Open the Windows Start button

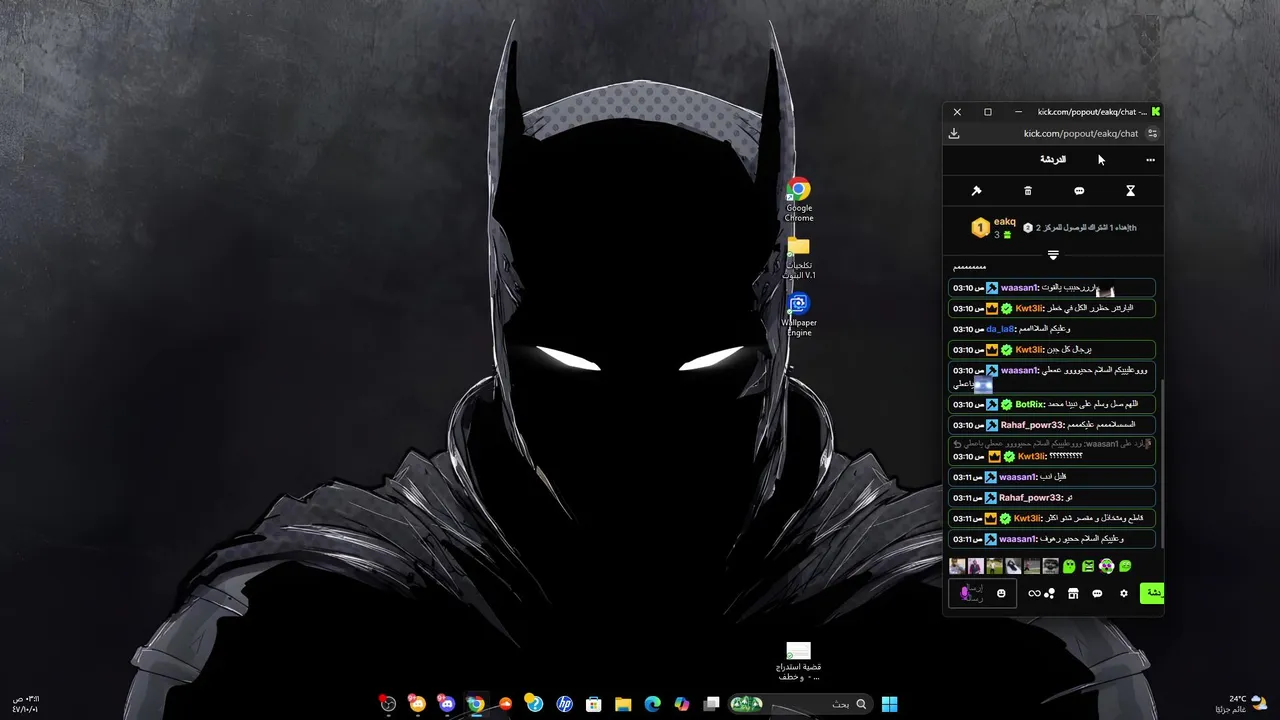(889, 704)
